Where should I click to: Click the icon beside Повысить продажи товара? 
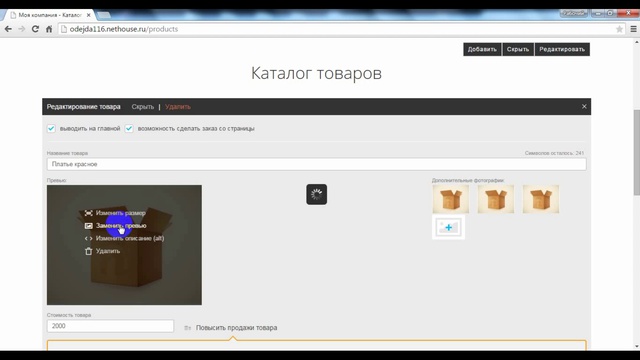pos(187,328)
